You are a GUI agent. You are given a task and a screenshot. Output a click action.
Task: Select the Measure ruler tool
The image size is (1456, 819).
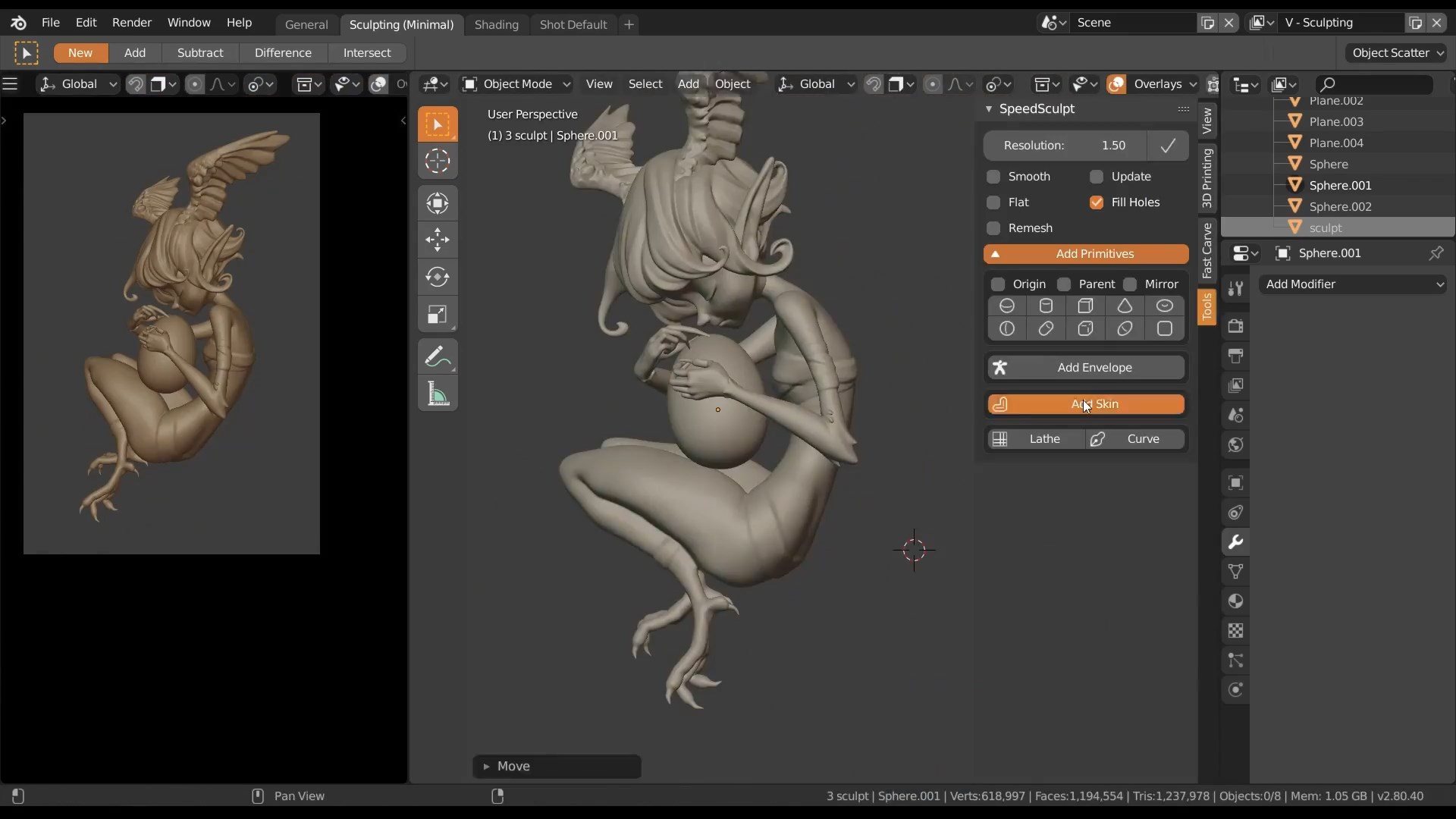(x=438, y=394)
